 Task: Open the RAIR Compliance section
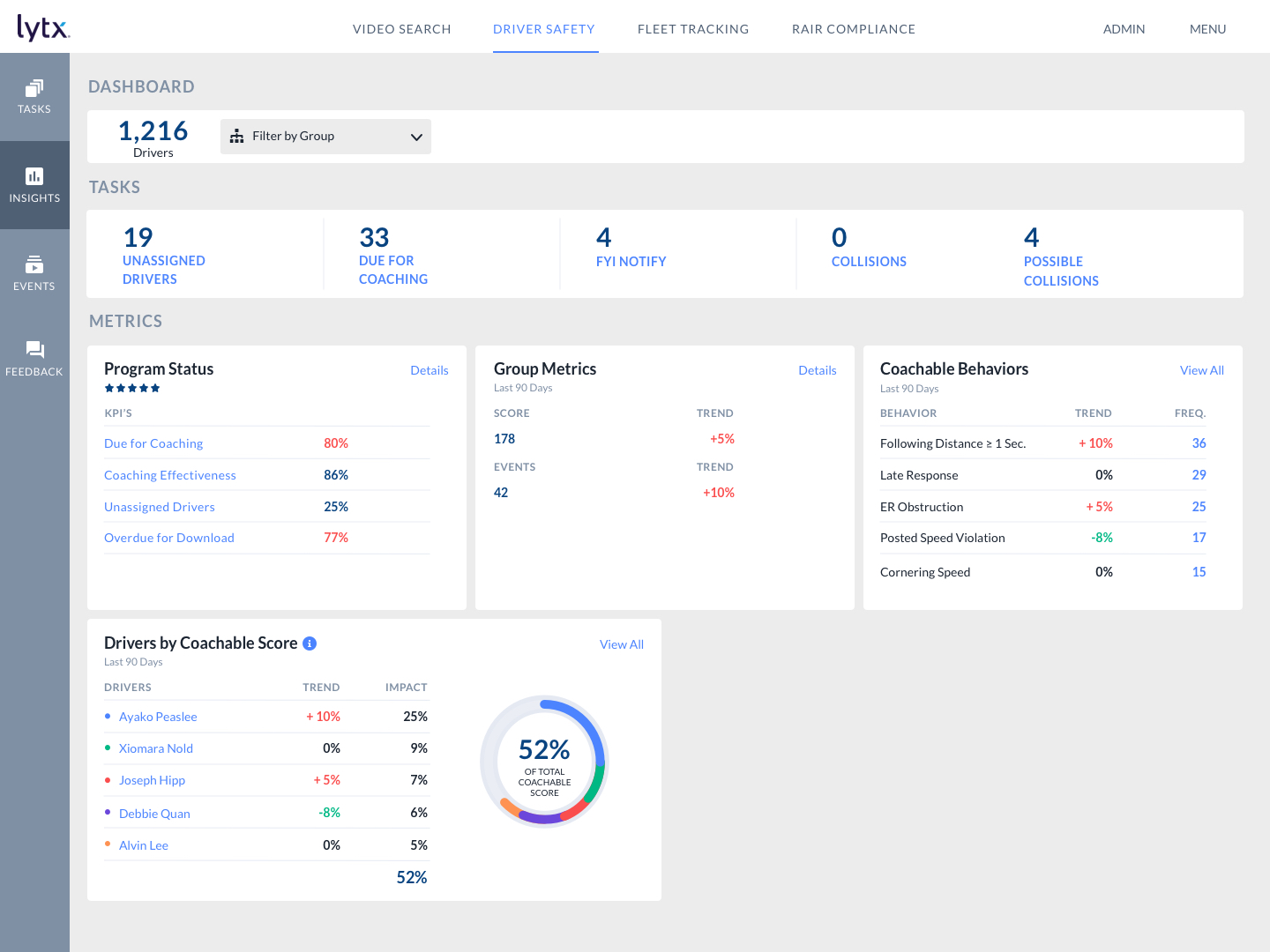click(853, 28)
